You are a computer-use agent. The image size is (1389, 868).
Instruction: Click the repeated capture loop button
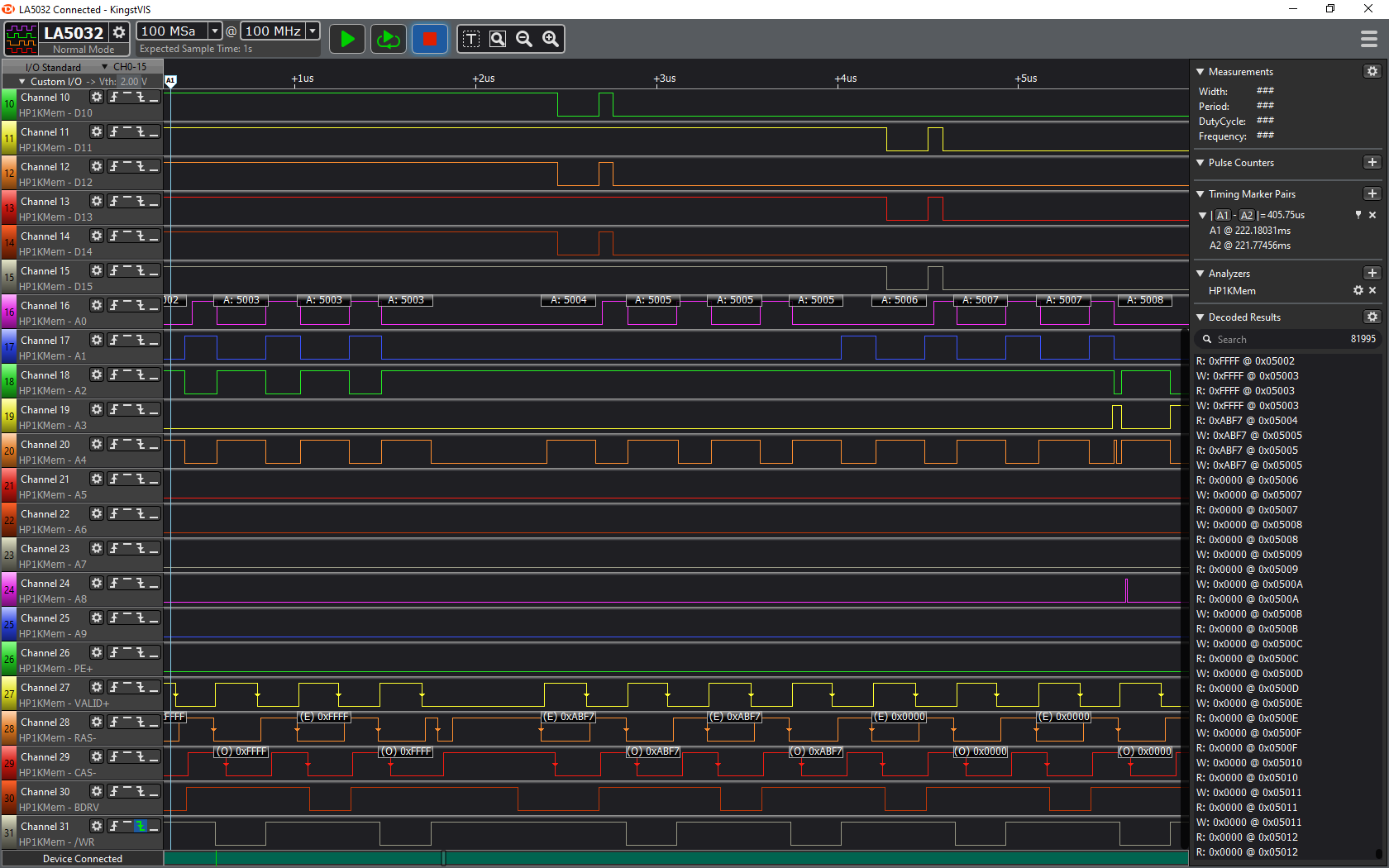(x=388, y=39)
